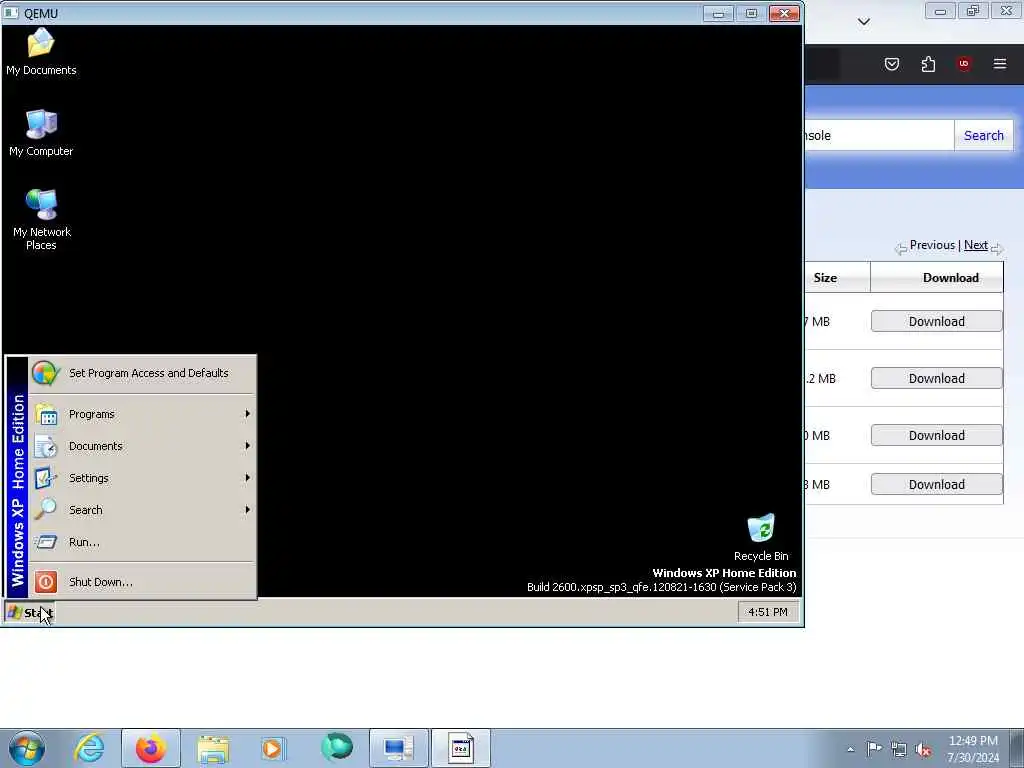1024x768 pixels.
Task: Click the third Download button in the table
Action: [936, 436]
